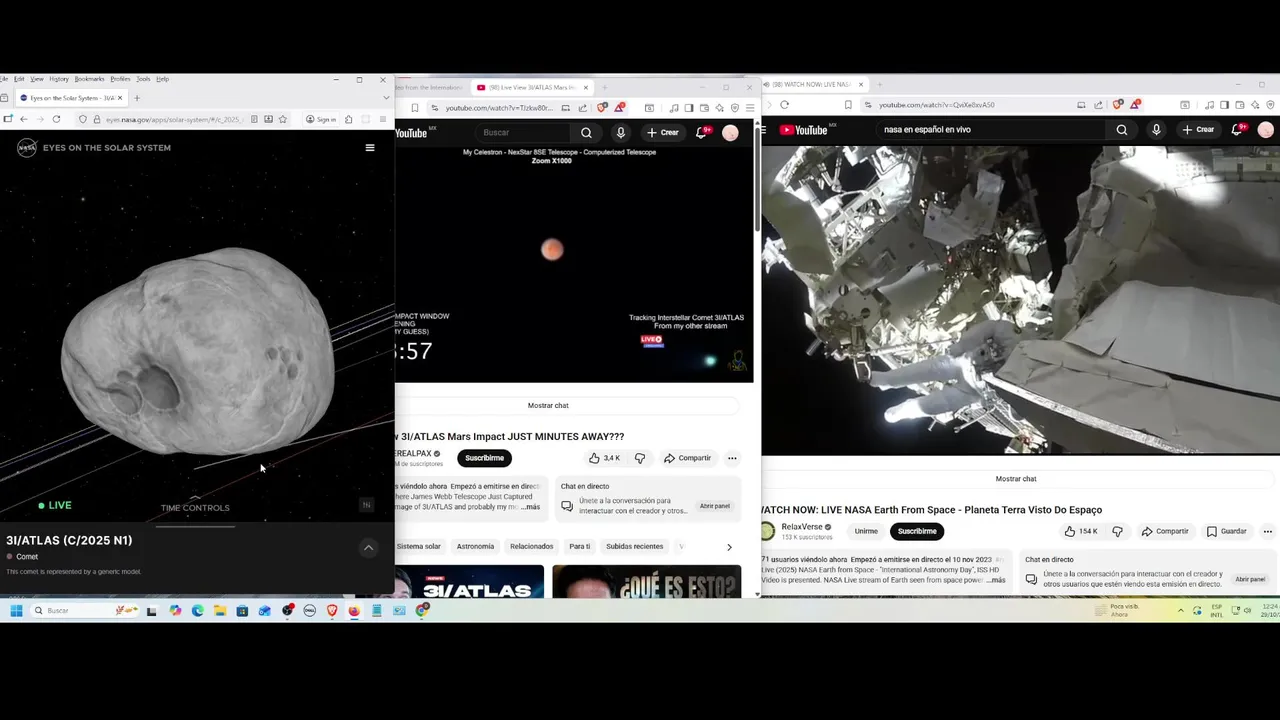Click Mostrar chat under the 3I/ATLAS video
This screenshot has width=1280, height=720.
(548, 405)
